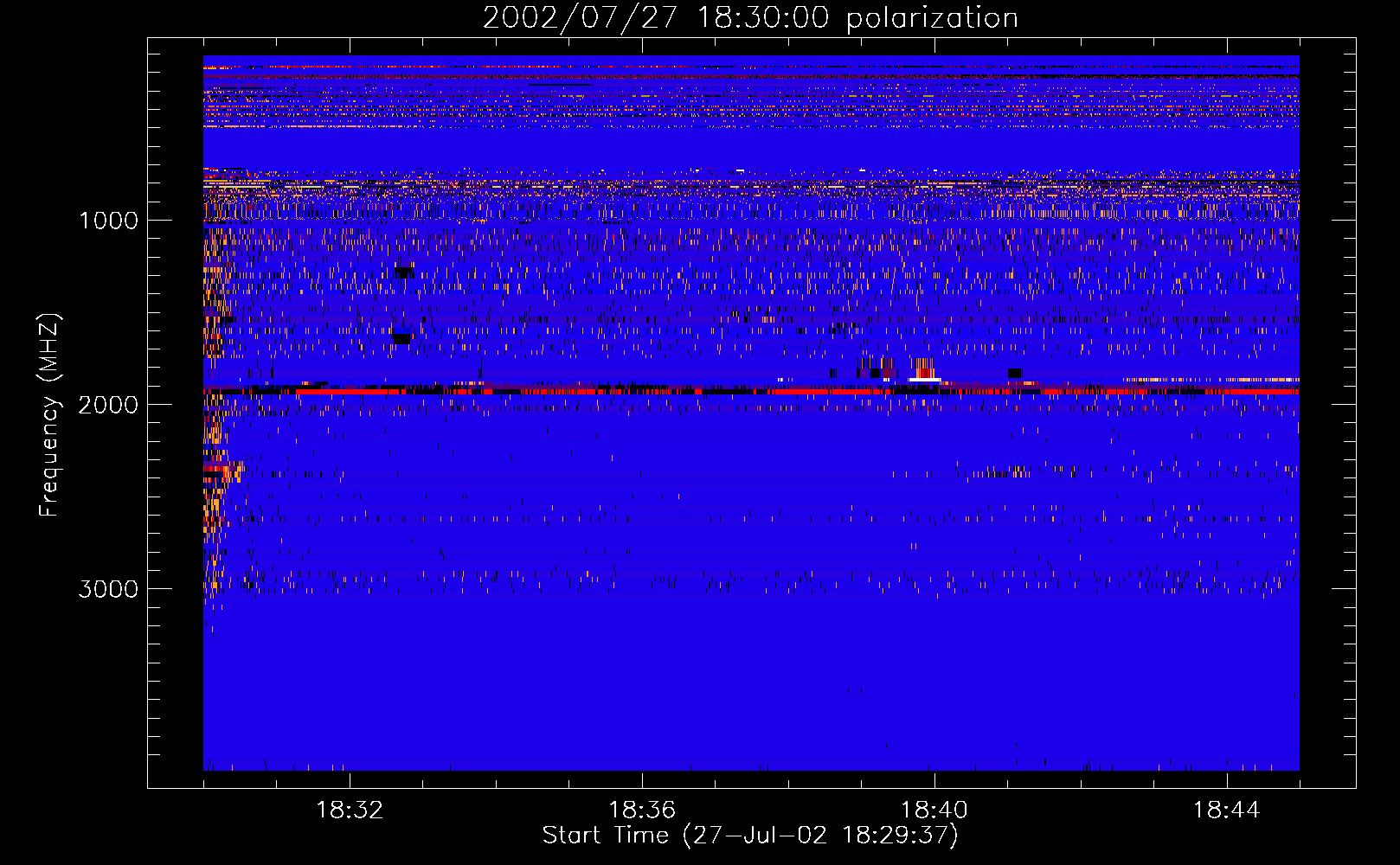This screenshot has width=1400, height=865.
Task: Select the 2000 frequency tick label
Action: (x=108, y=405)
